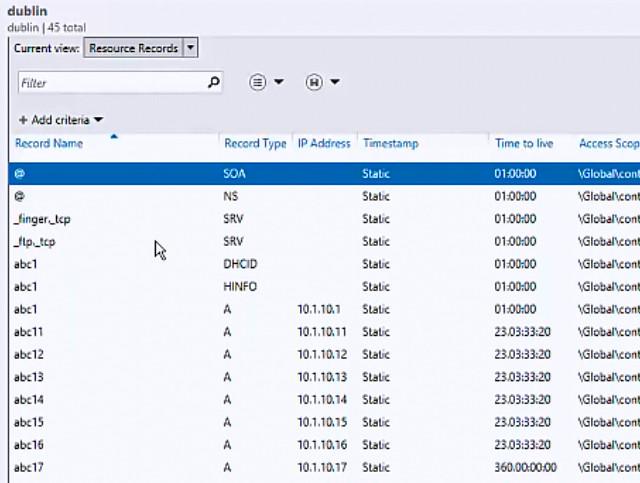The height and width of the screenshot is (483, 640).
Task: Focus the Filter search field
Action: coord(120,83)
